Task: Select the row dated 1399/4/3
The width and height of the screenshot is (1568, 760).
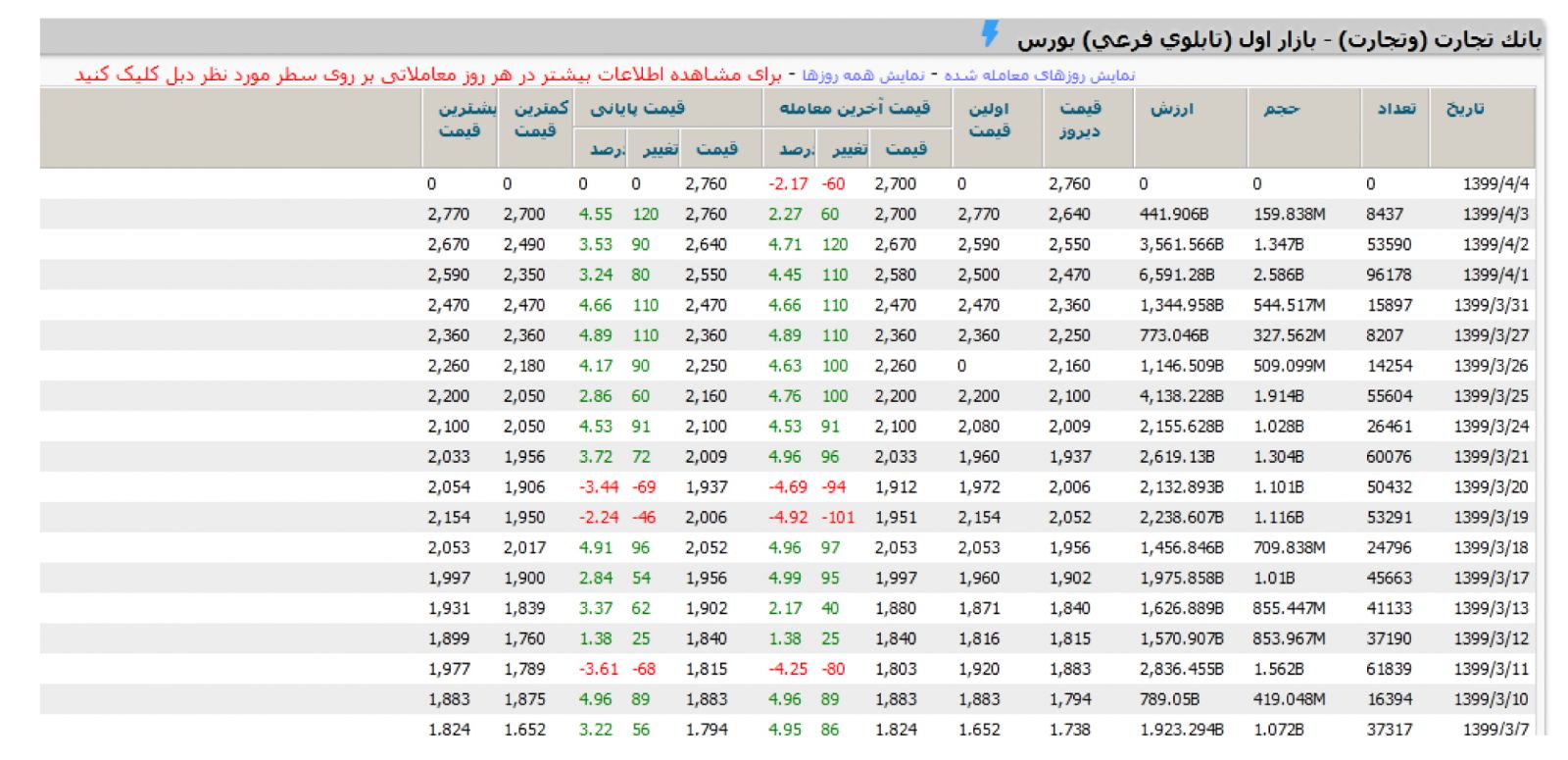Action: (787, 214)
